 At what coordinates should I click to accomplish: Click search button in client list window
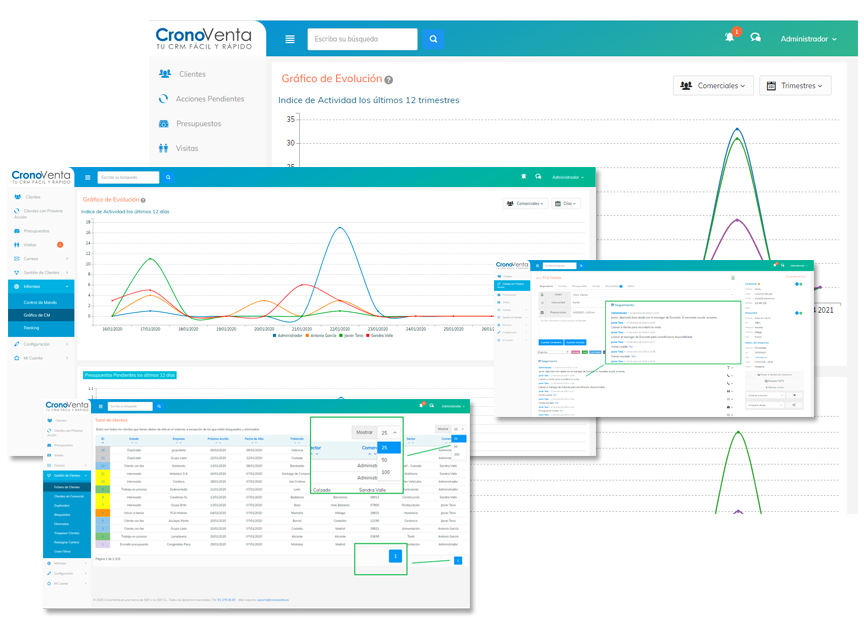click(159, 406)
